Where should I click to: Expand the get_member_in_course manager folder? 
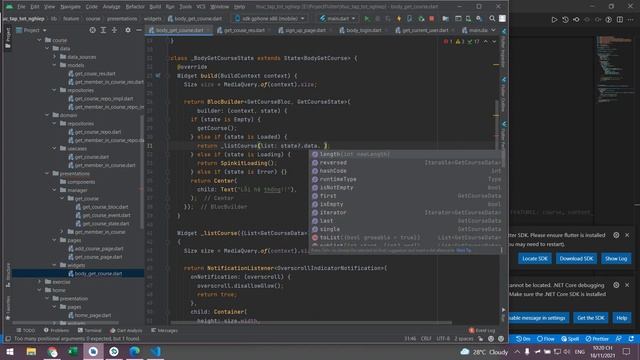tap(62, 231)
